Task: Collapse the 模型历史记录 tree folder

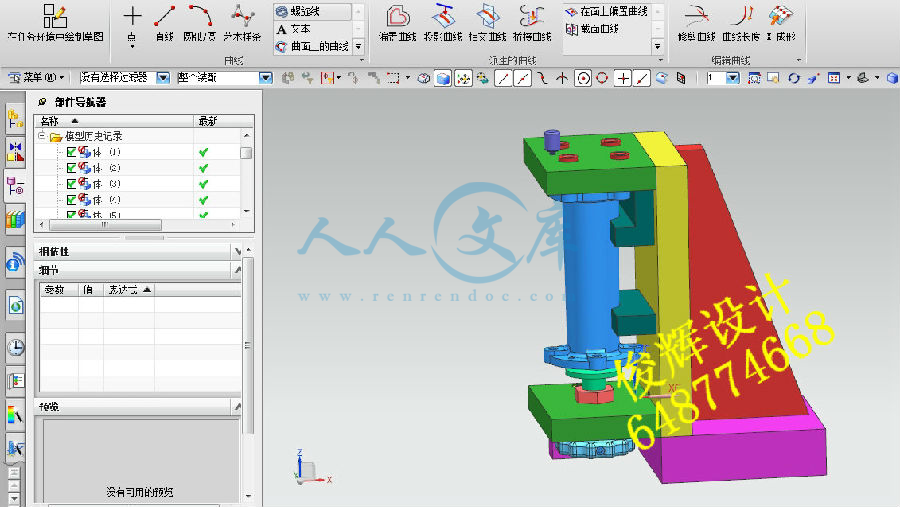Action: 41,136
